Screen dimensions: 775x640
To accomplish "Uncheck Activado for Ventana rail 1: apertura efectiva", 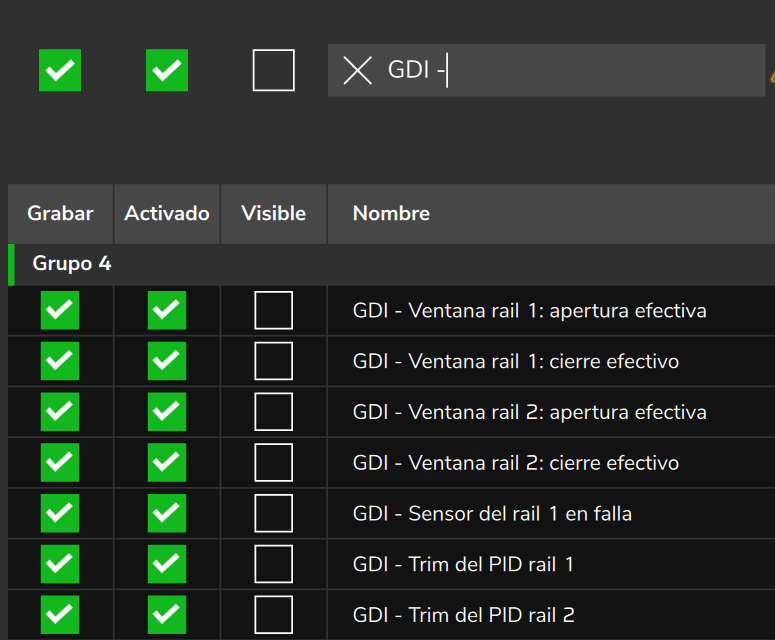I will [167, 310].
